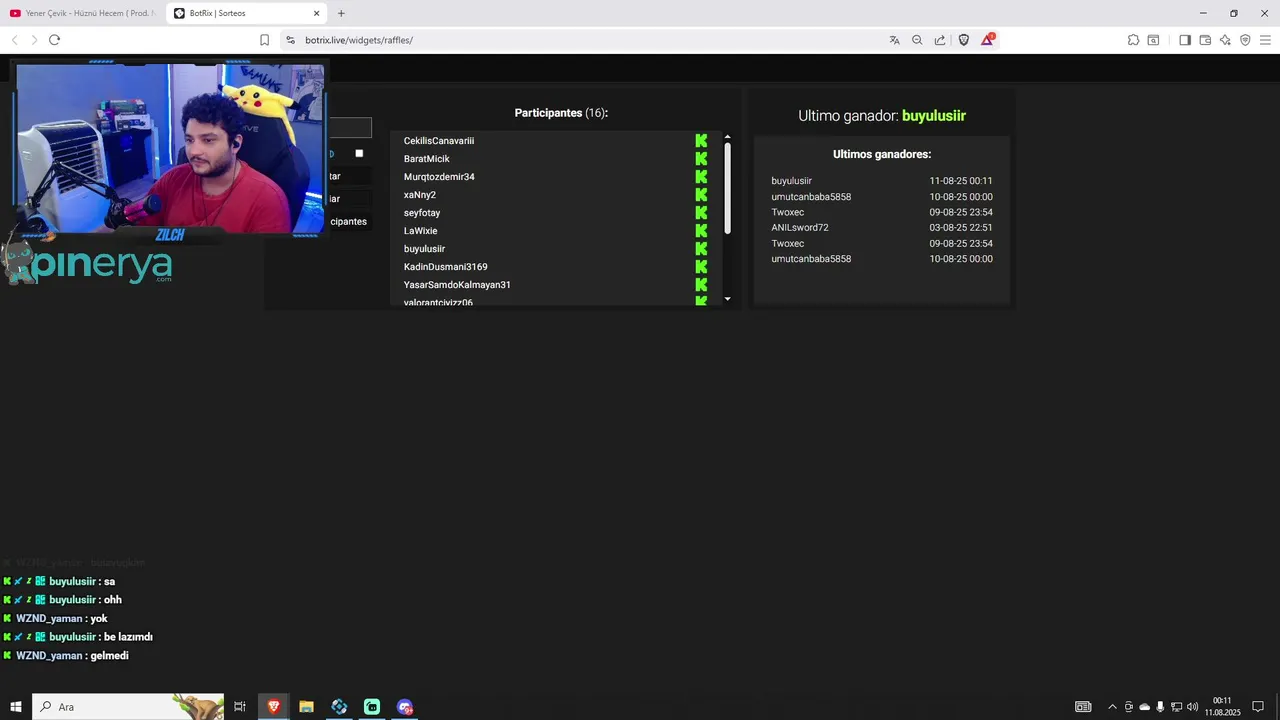Click Kick icon beside CekilisCanavariii
Viewport: 1280px width, 720px height.
pos(701,141)
